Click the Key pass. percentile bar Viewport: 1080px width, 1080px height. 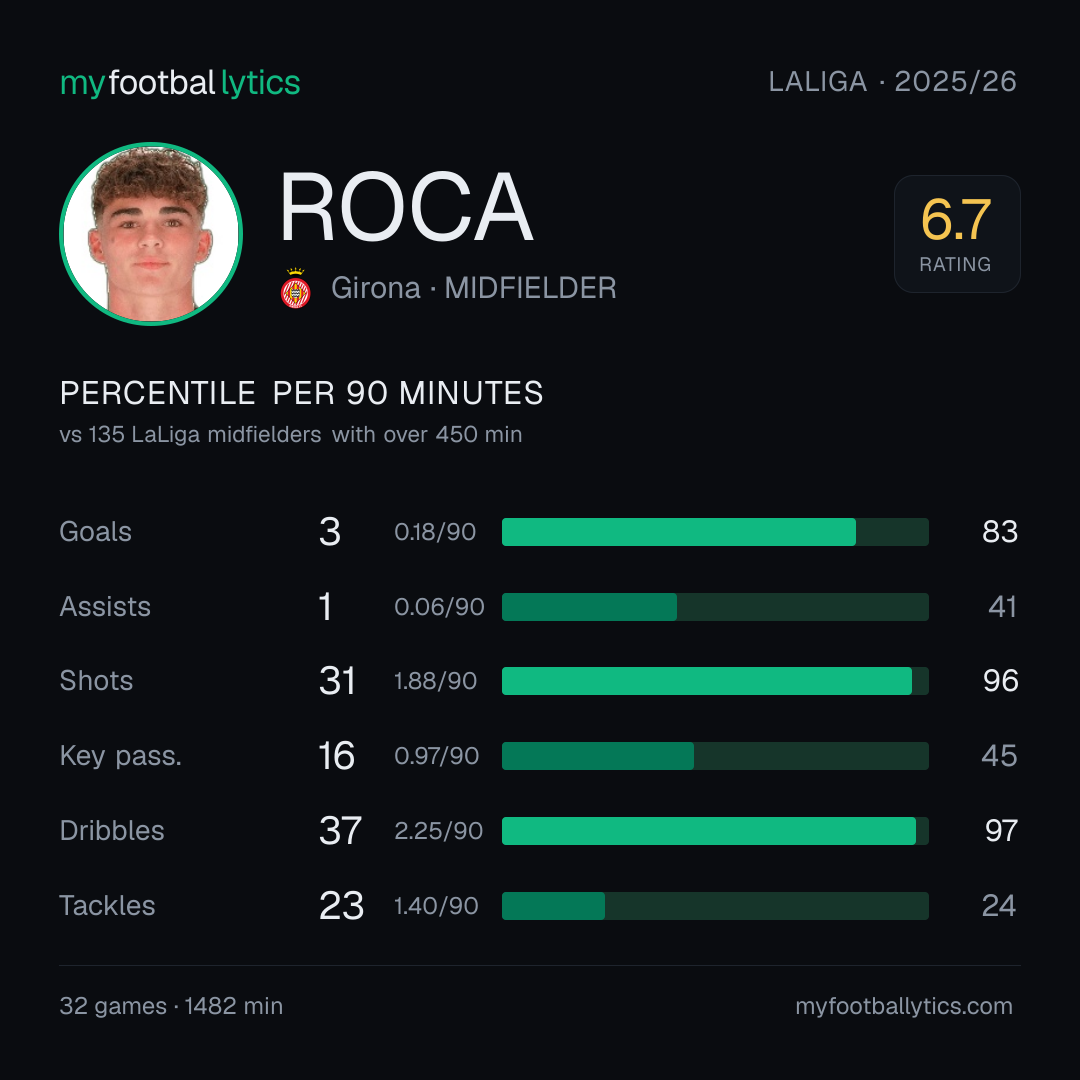[715, 756]
